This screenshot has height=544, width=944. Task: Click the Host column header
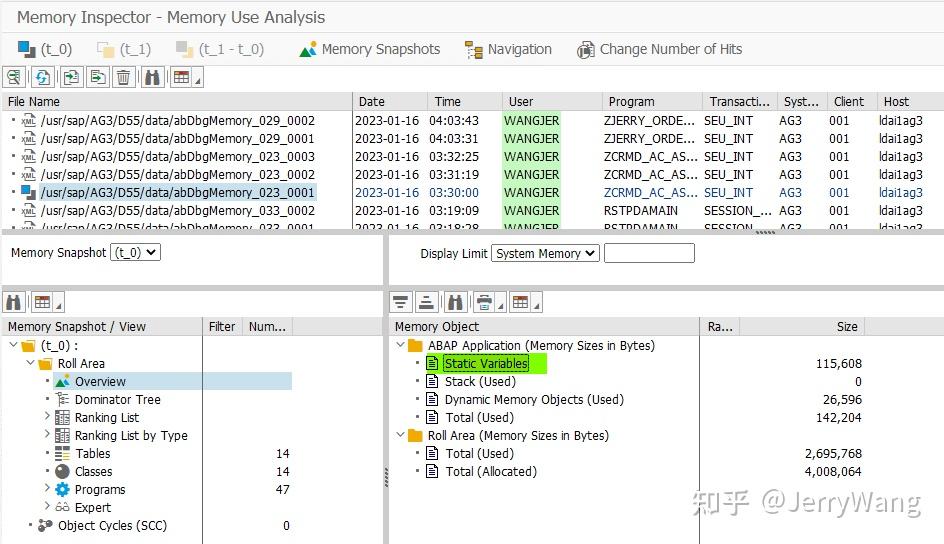coord(910,102)
